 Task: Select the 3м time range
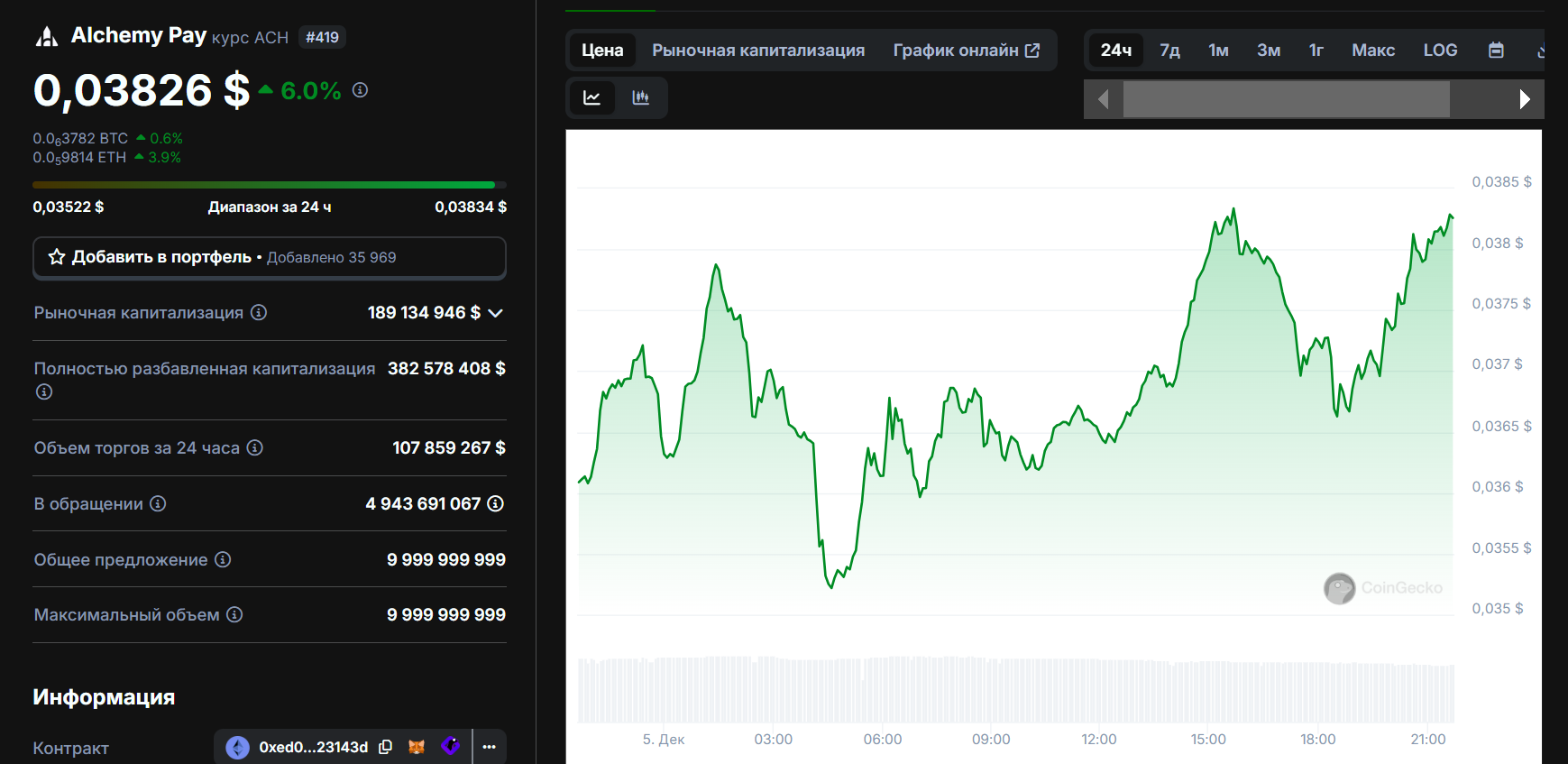pos(1269,51)
